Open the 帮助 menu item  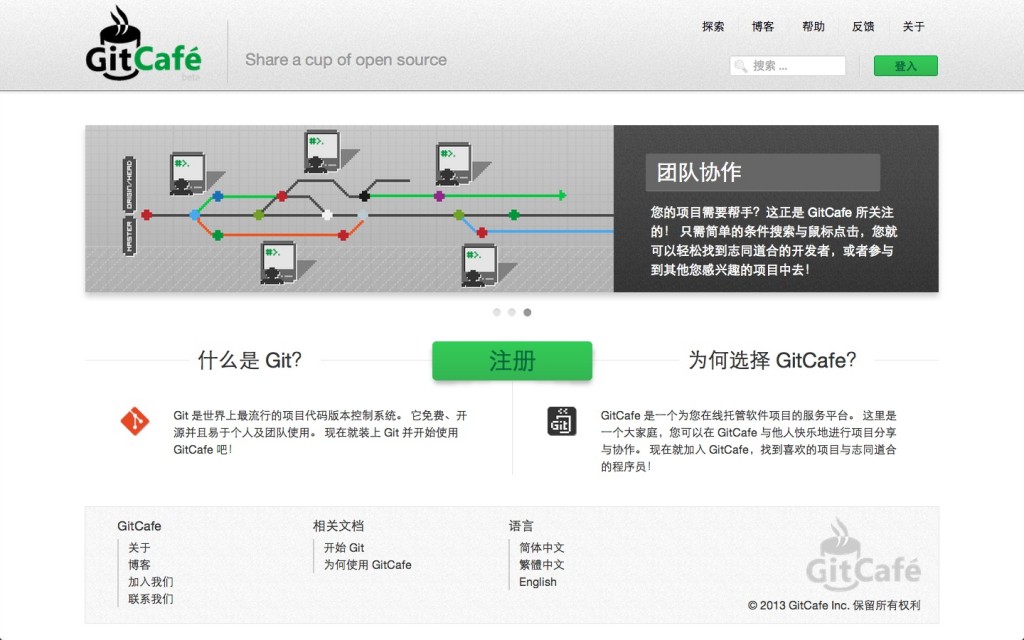click(813, 27)
